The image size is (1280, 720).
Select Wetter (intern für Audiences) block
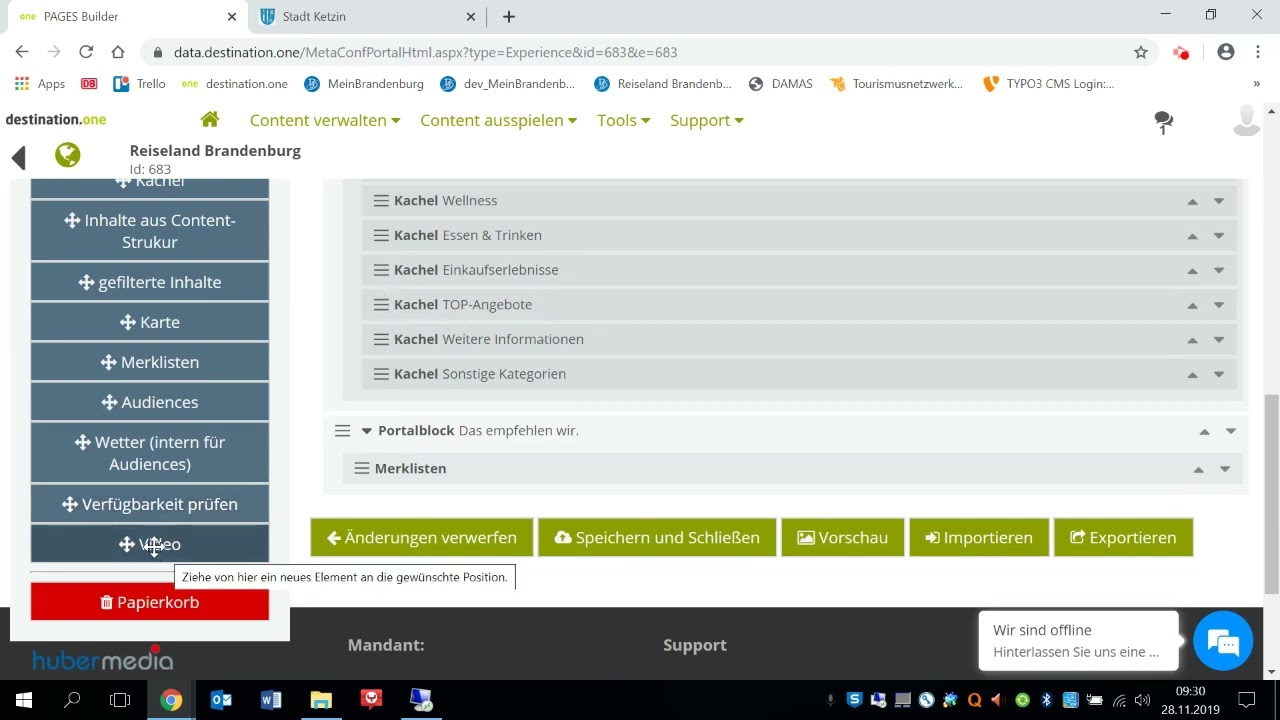(x=150, y=453)
